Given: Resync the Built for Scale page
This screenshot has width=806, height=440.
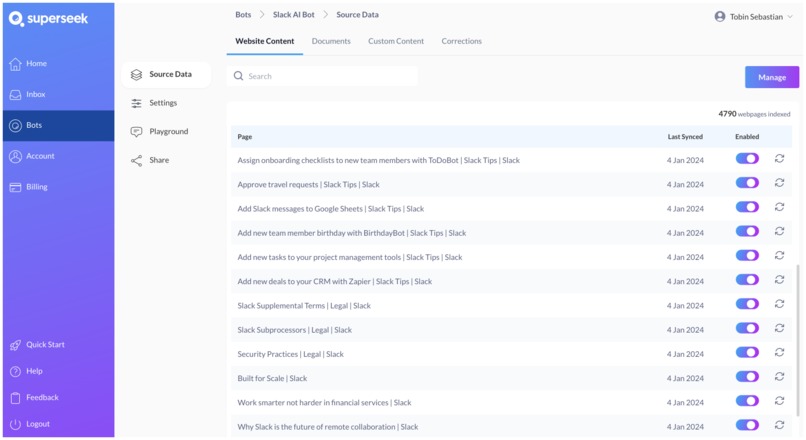Looking at the screenshot, I should [779, 377].
